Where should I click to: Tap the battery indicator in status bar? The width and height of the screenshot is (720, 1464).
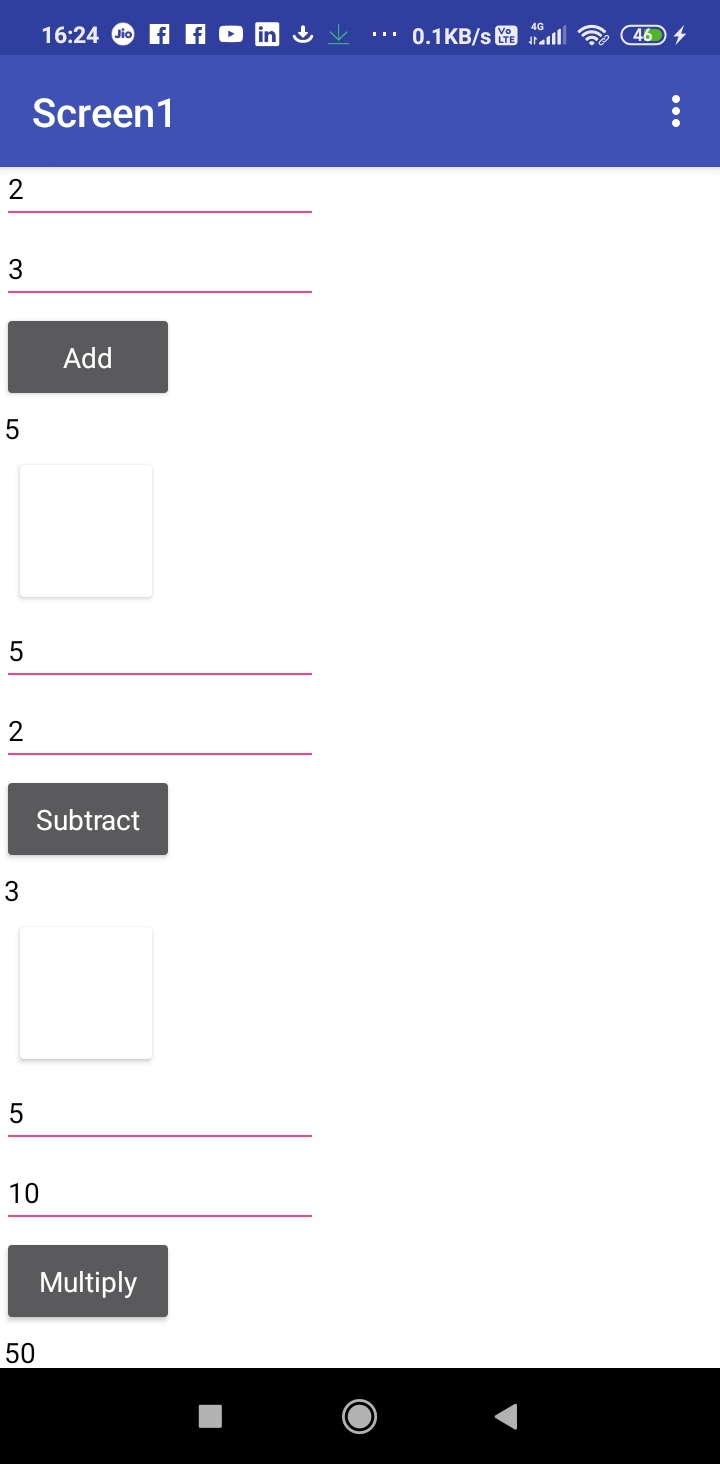point(644,35)
